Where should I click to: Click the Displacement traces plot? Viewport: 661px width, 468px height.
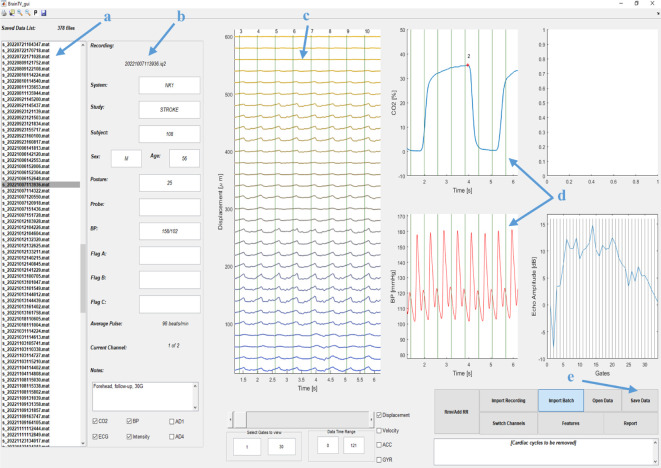(x=307, y=202)
